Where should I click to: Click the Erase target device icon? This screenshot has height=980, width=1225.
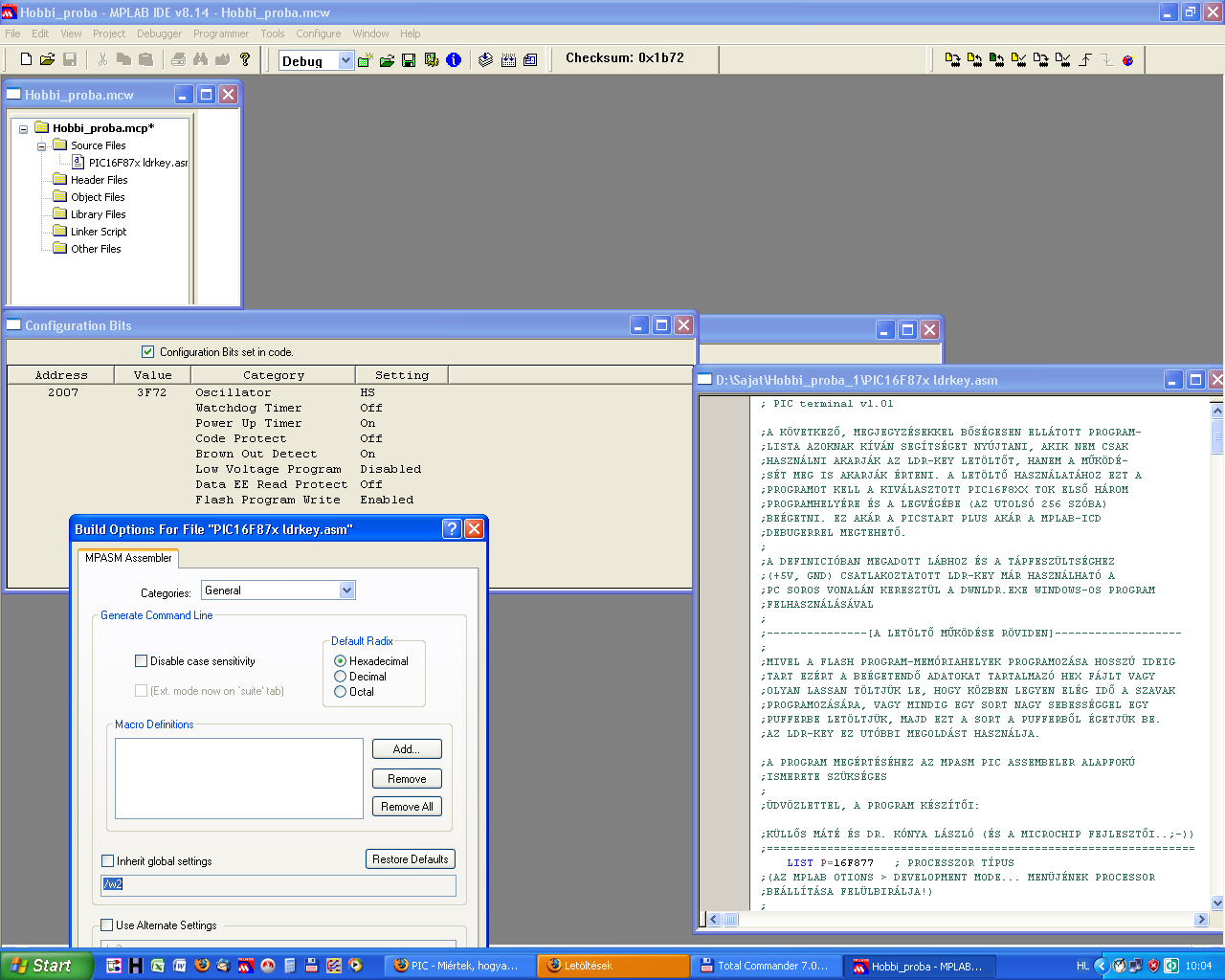tap(1040, 59)
